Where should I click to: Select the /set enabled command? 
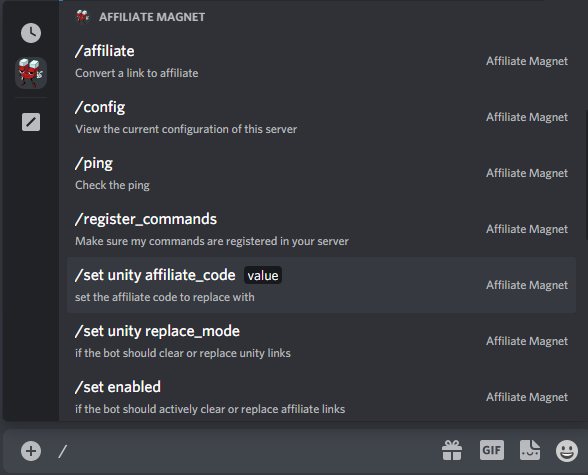(321, 397)
